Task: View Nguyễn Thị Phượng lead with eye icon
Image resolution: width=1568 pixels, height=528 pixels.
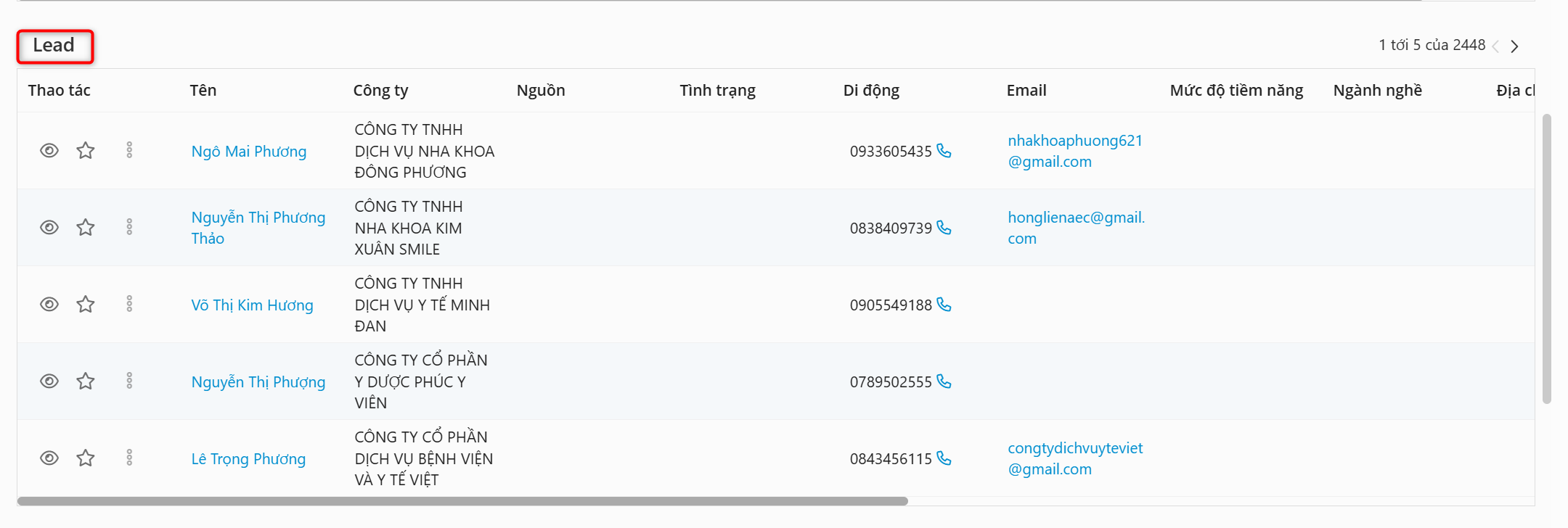Action: [49, 381]
